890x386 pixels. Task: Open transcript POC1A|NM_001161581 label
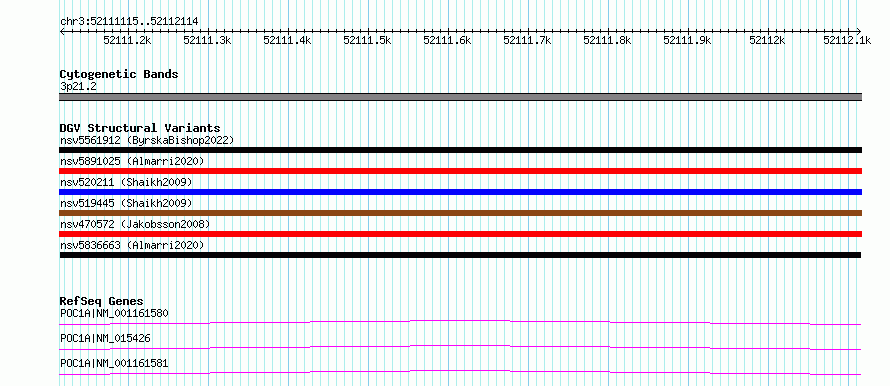(x=114, y=363)
